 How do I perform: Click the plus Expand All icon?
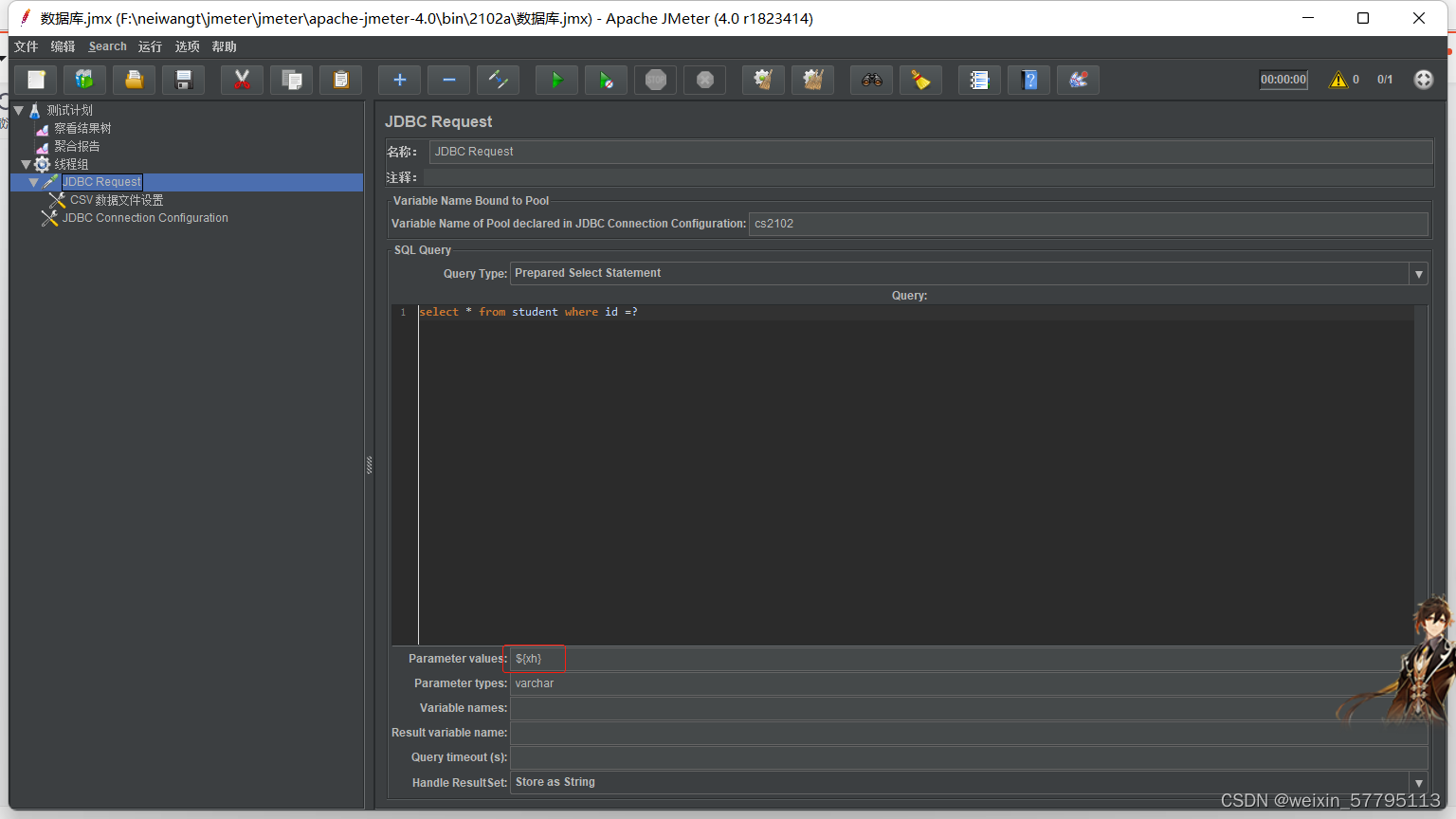(x=400, y=81)
